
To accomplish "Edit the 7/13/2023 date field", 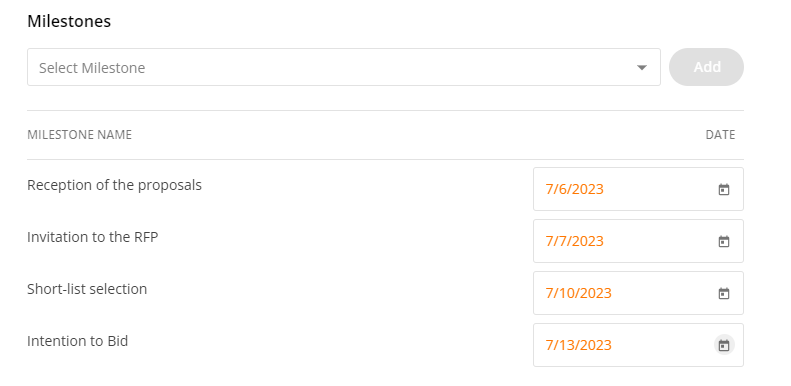I will pos(638,345).
